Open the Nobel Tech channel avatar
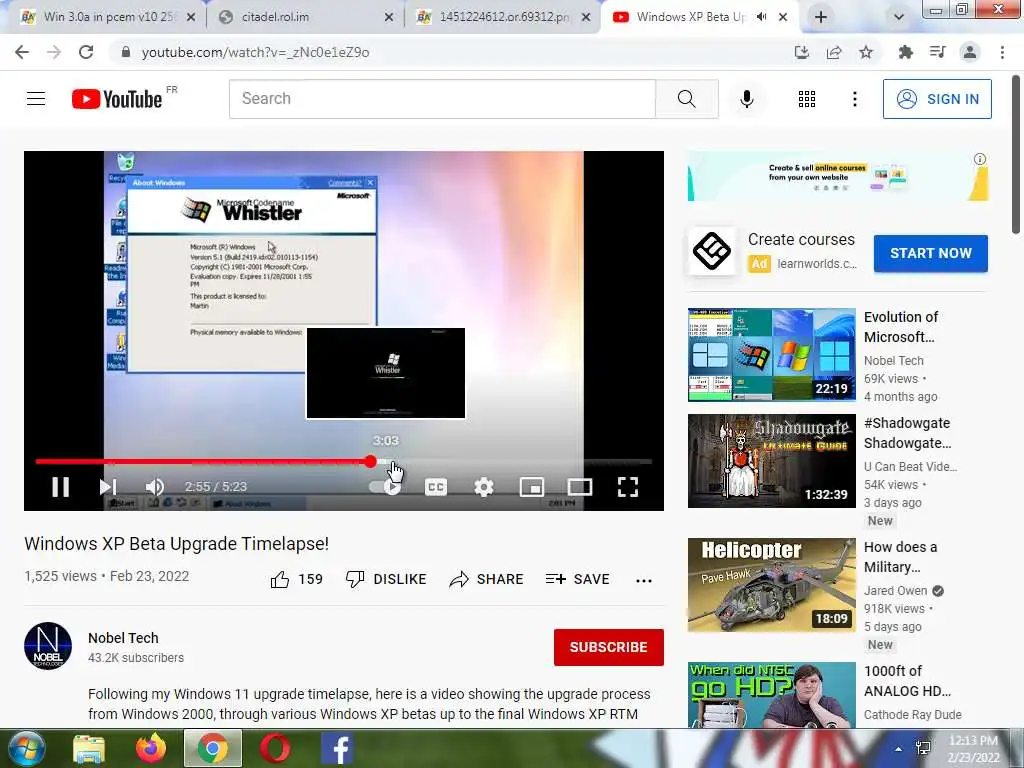1024x768 pixels. click(48, 646)
